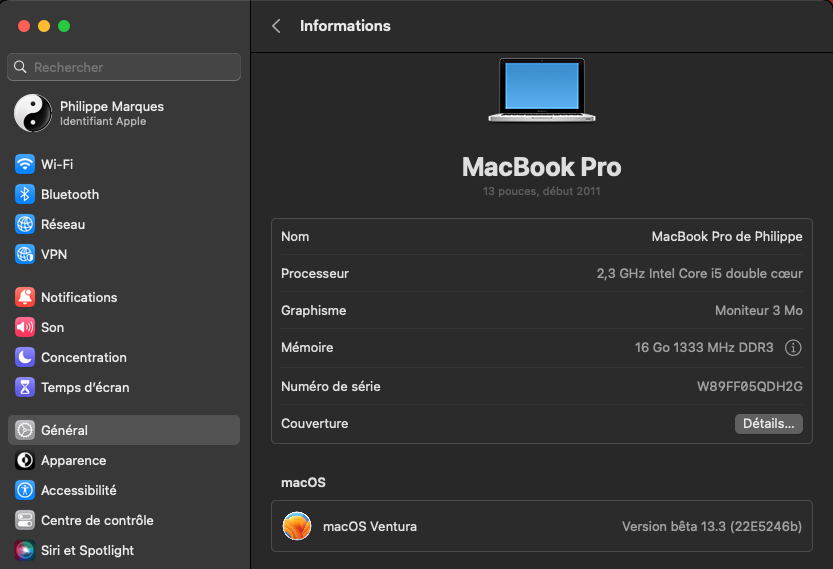The image size is (833, 569).
Task: Click the Détails... coverage button
Action: coord(769,424)
